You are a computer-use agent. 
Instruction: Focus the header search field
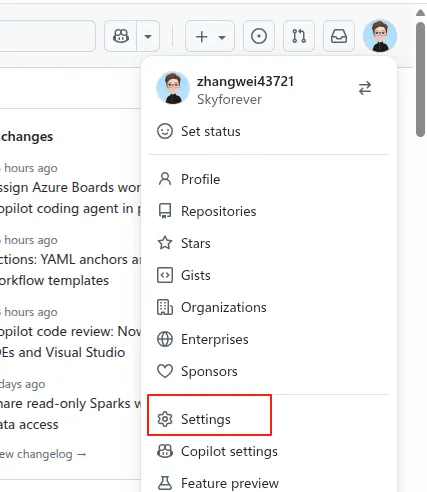[x=48, y=36]
